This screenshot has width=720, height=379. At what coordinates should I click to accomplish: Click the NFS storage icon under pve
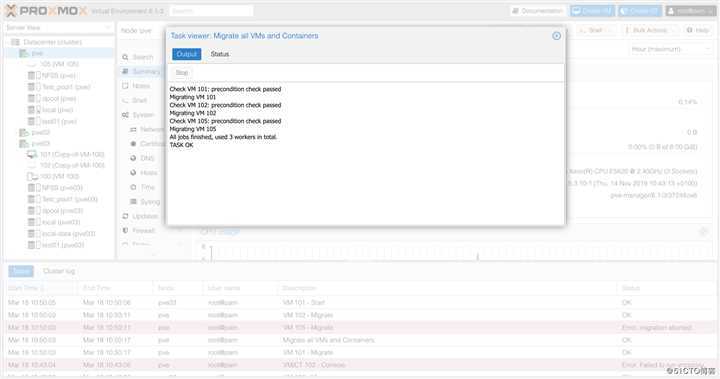(34, 75)
